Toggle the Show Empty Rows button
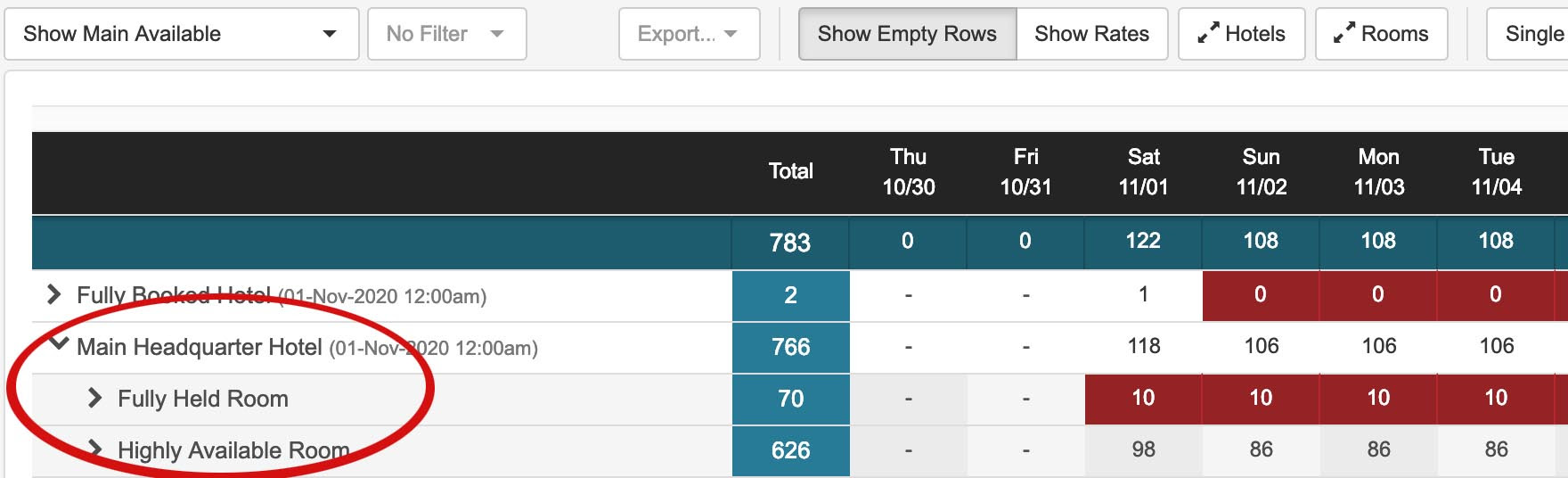The width and height of the screenshot is (1568, 478). [907, 34]
